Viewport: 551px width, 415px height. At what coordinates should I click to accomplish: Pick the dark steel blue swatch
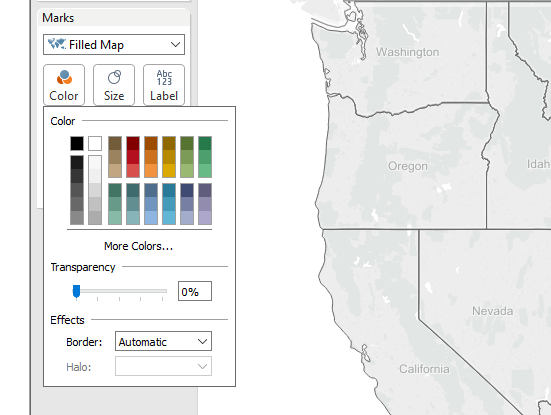(151, 190)
